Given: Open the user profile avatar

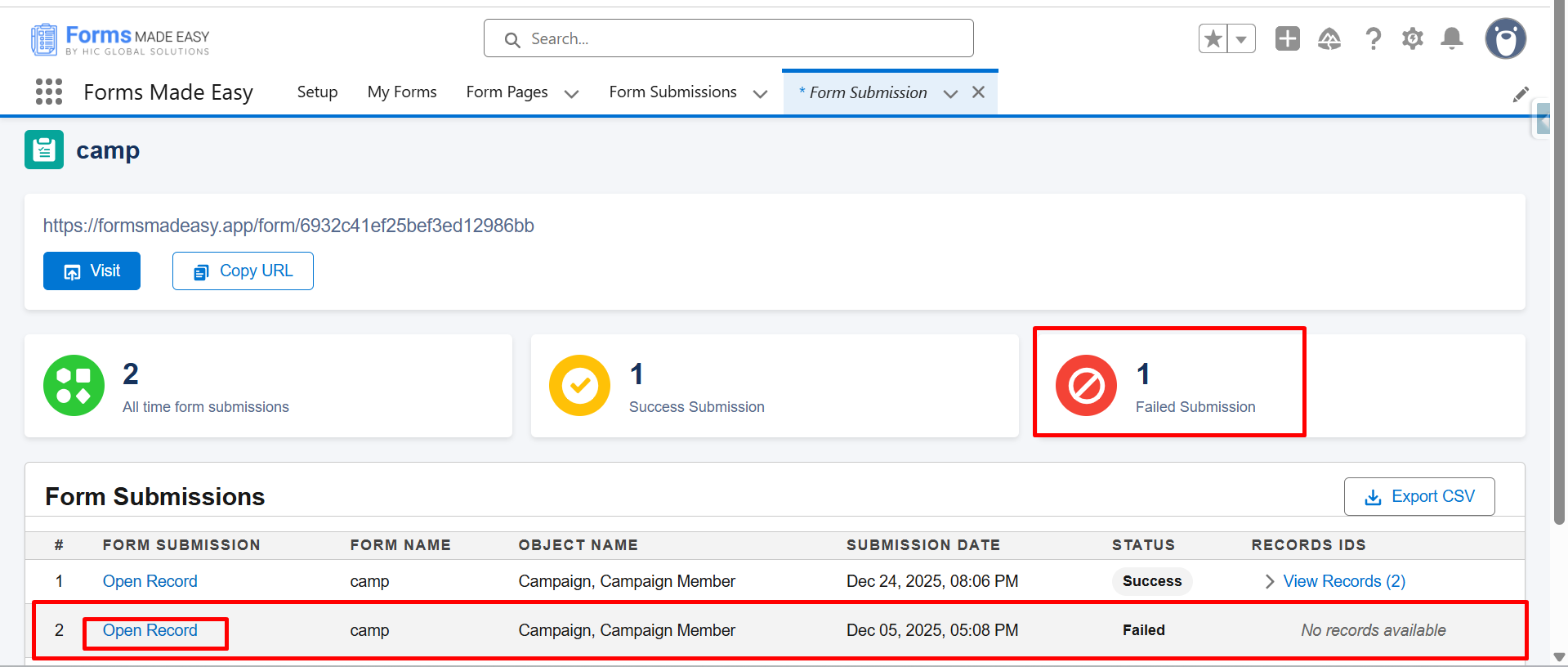Looking at the screenshot, I should 1505,38.
